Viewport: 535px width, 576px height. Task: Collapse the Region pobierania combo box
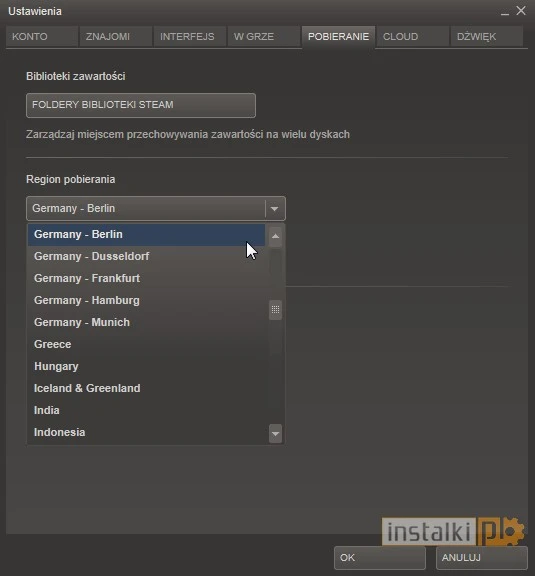(156, 208)
